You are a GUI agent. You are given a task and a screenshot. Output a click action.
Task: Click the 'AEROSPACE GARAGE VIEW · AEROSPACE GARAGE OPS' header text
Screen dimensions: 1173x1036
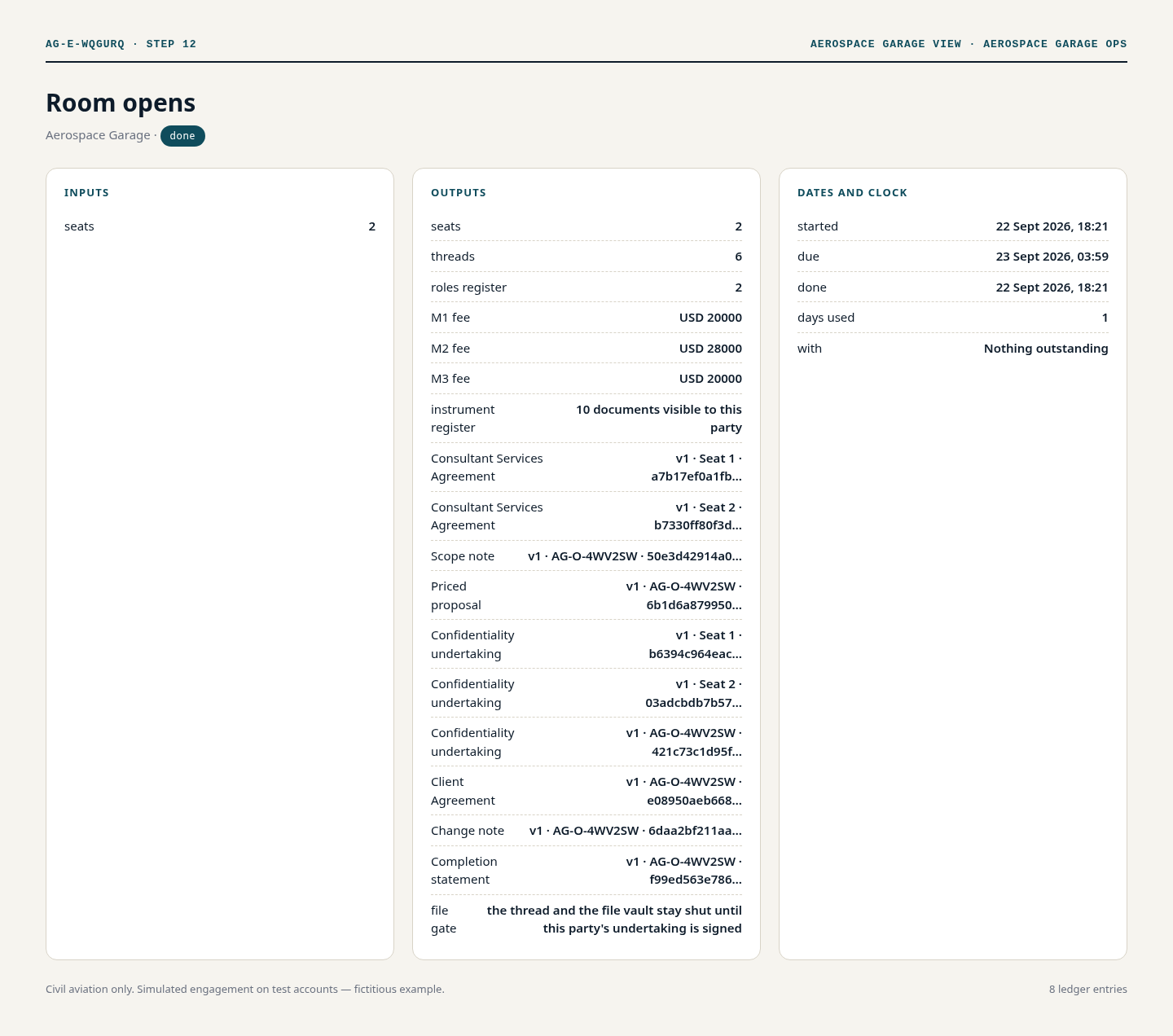click(x=969, y=44)
